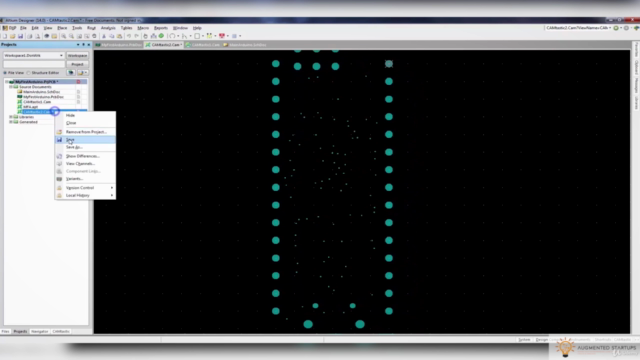The image size is (640, 360).
Task: Click the New document toolbar icon
Action: click(4, 36)
